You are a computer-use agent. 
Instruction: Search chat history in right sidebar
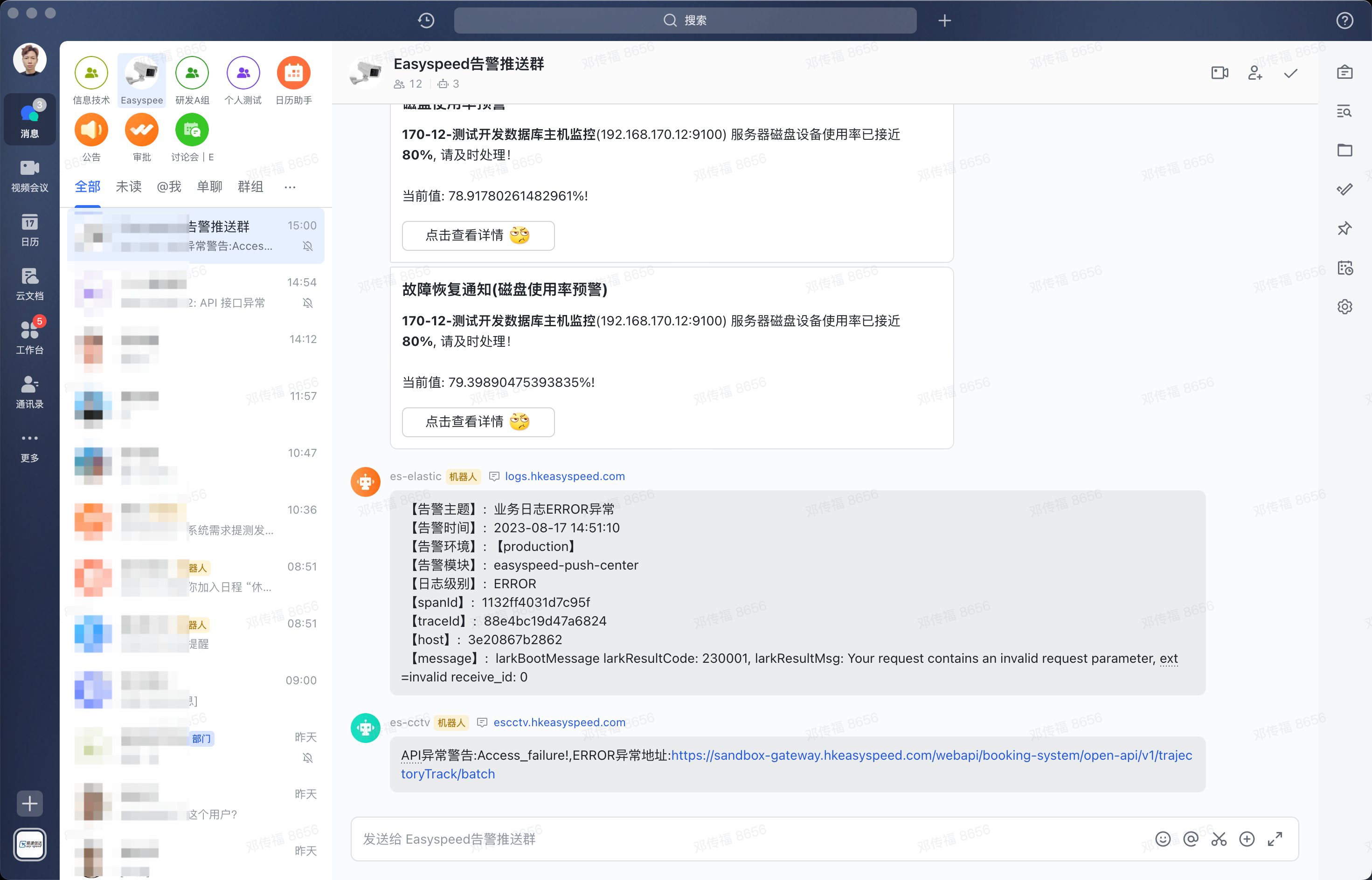pos(1344,111)
